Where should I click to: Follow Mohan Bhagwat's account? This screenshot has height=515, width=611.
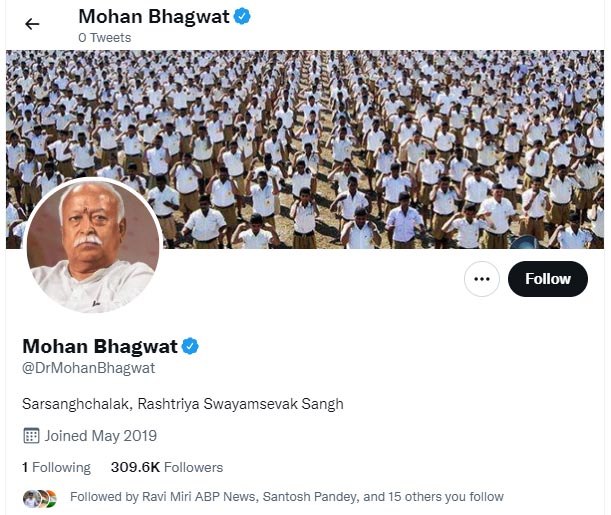(547, 279)
